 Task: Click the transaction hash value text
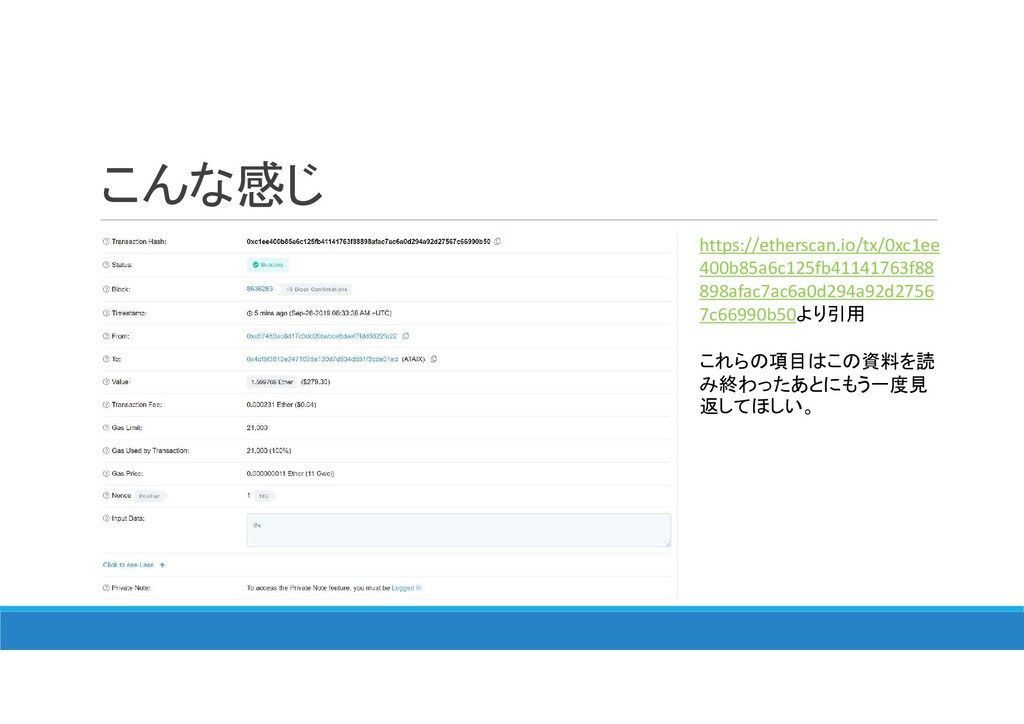click(368, 242)
